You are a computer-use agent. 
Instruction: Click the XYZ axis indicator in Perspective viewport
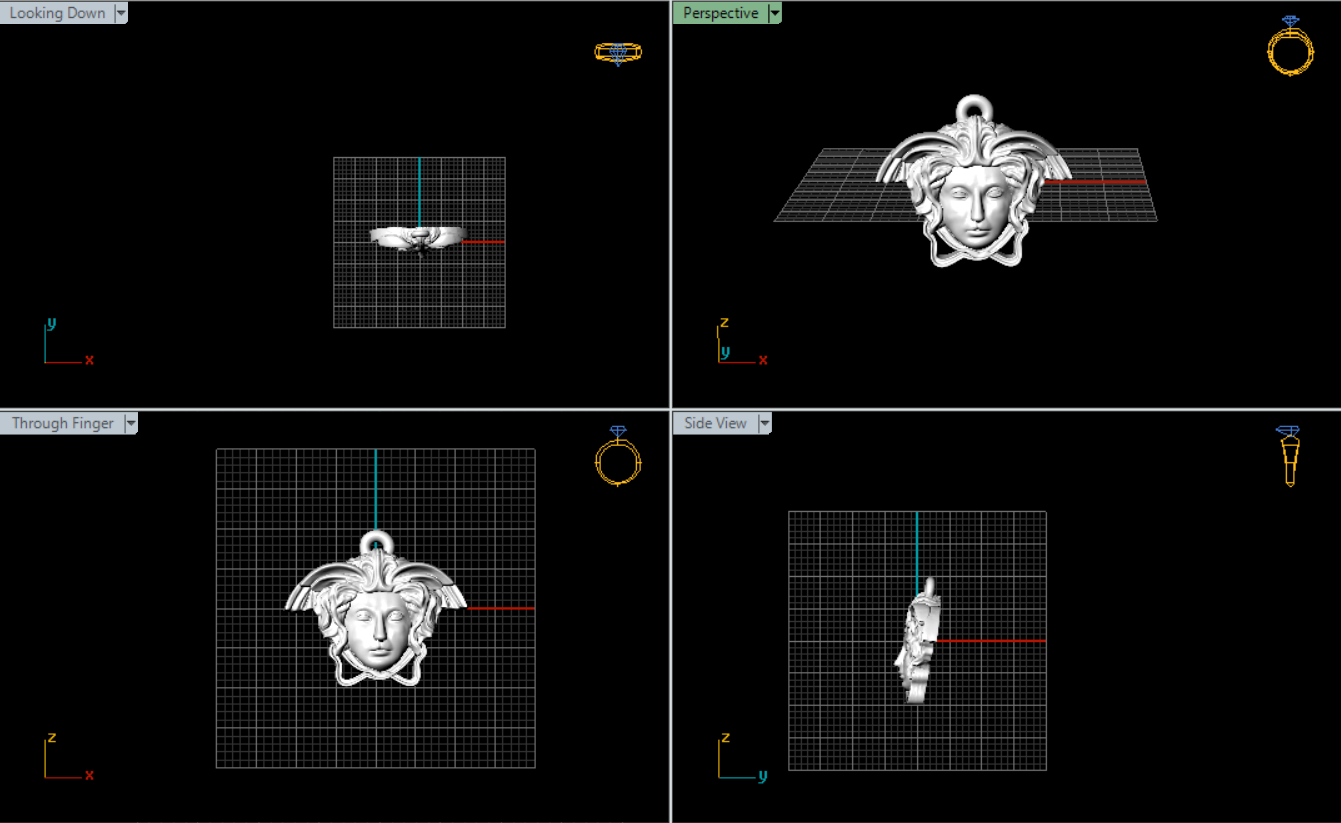[x=740, y=343]
